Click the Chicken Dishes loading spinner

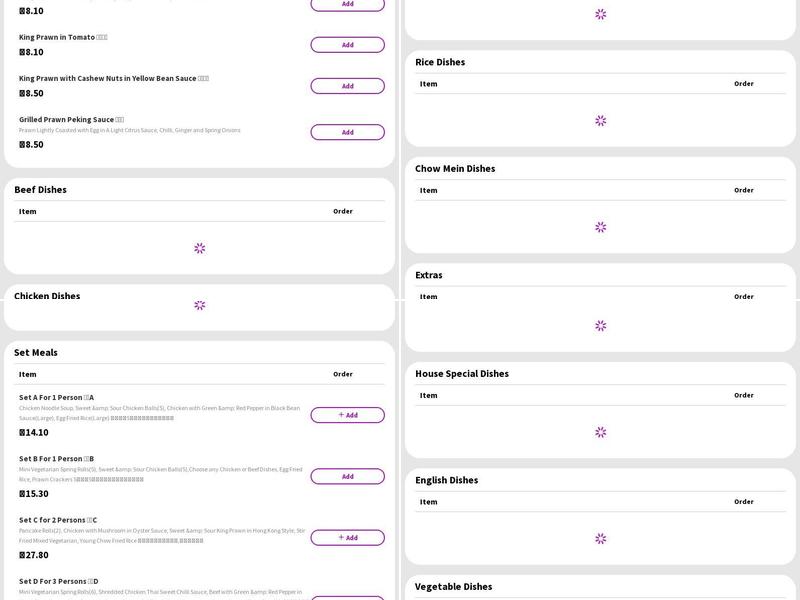[x=199, y=305]
